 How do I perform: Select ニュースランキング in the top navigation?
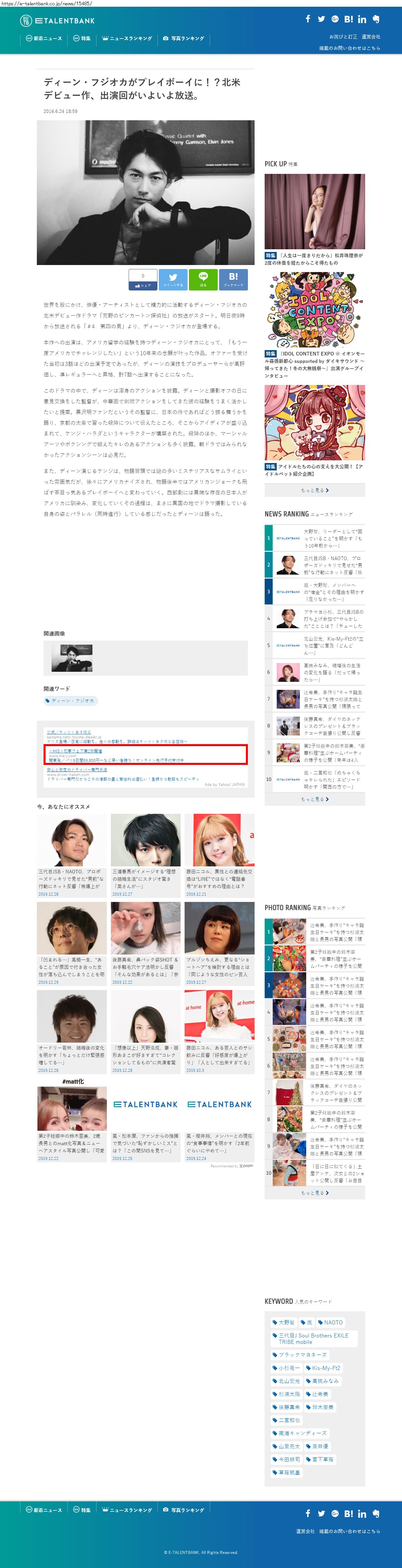(x=127, y=38)
